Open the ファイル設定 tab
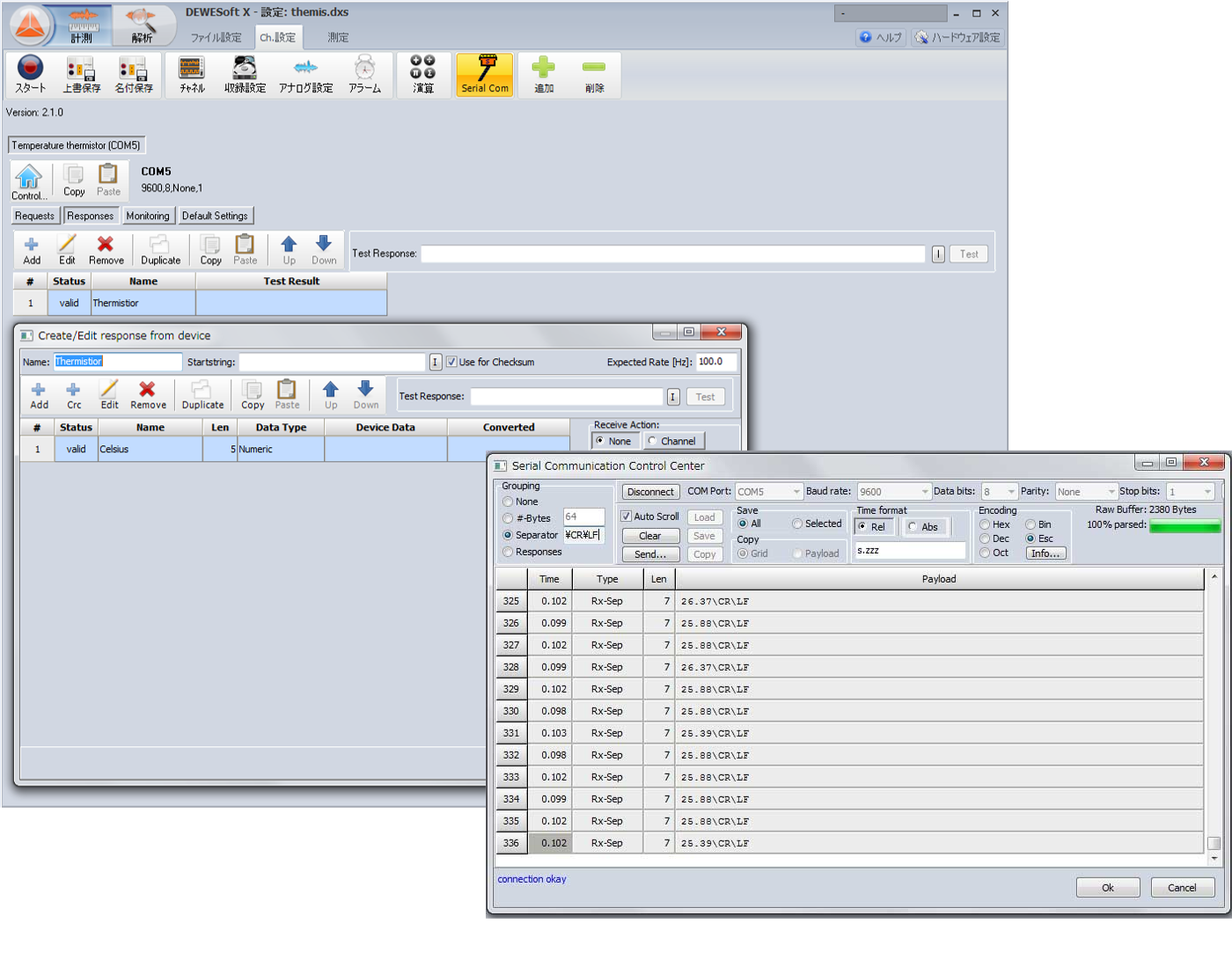 pos(216,38)
